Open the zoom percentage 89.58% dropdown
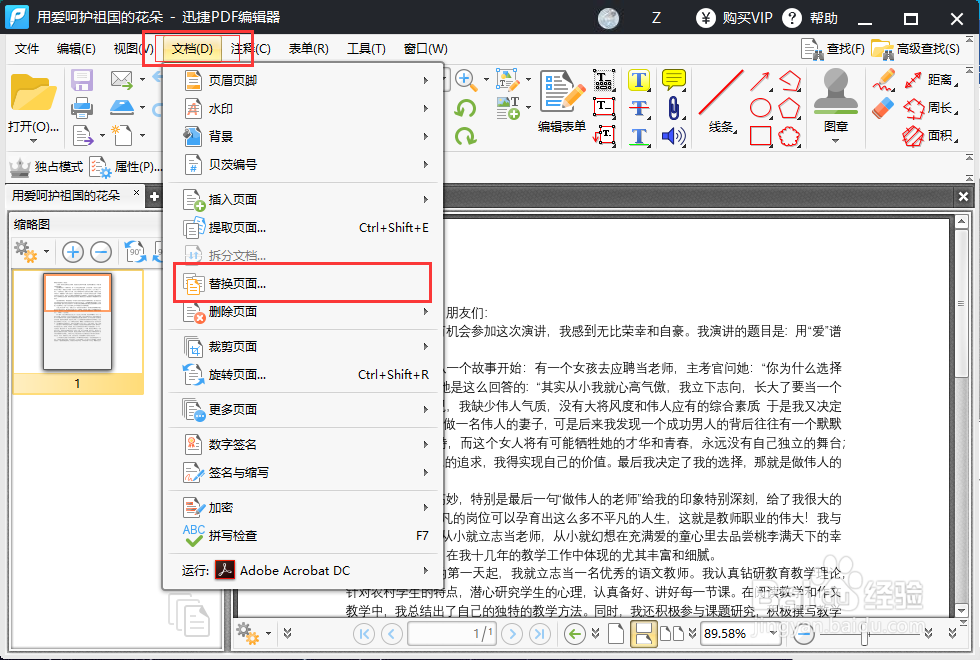Viewport: 980px width, 660px height. coord(774,634)
